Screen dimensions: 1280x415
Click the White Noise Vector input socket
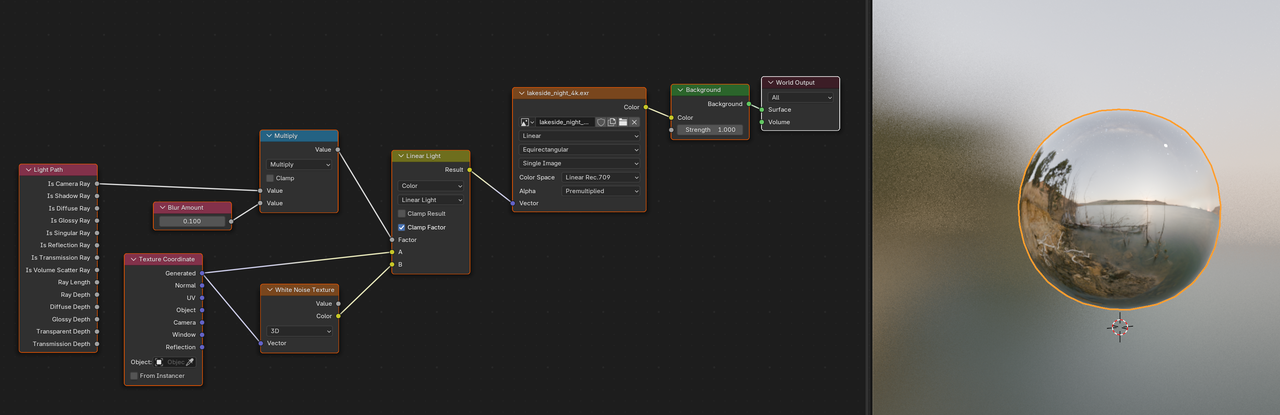click(261, 343)
